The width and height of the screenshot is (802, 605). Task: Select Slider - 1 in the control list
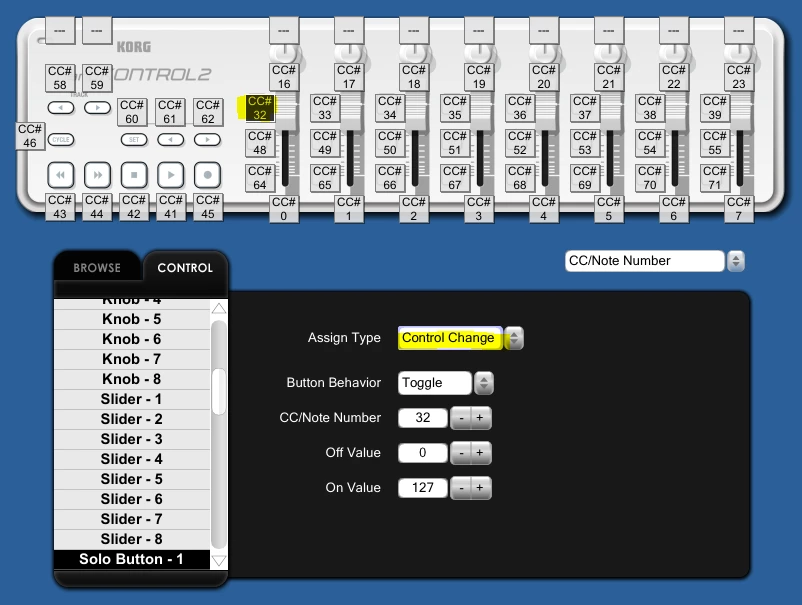click(x=132, y=399)
